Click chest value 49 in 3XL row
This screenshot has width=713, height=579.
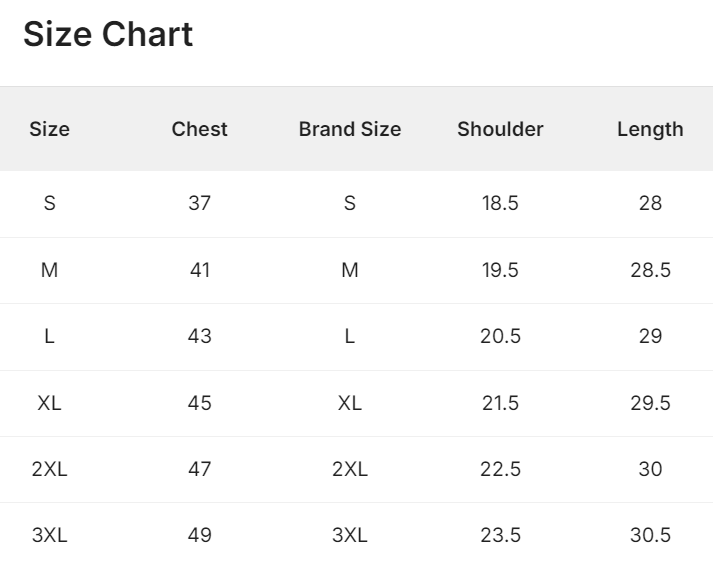tap(200, 535)
